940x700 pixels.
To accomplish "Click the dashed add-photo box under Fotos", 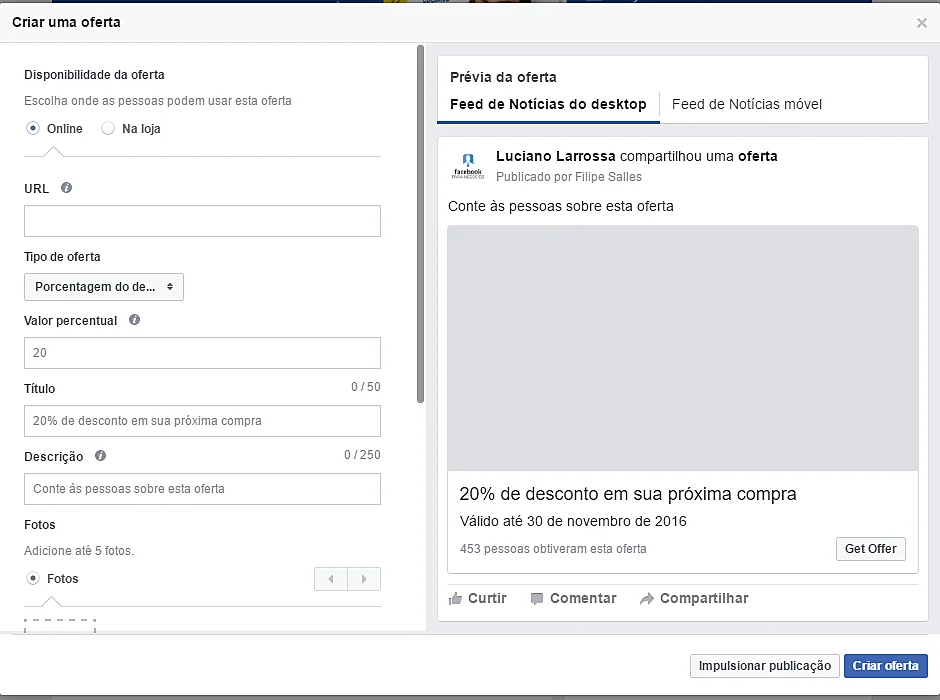I will 60,625.
